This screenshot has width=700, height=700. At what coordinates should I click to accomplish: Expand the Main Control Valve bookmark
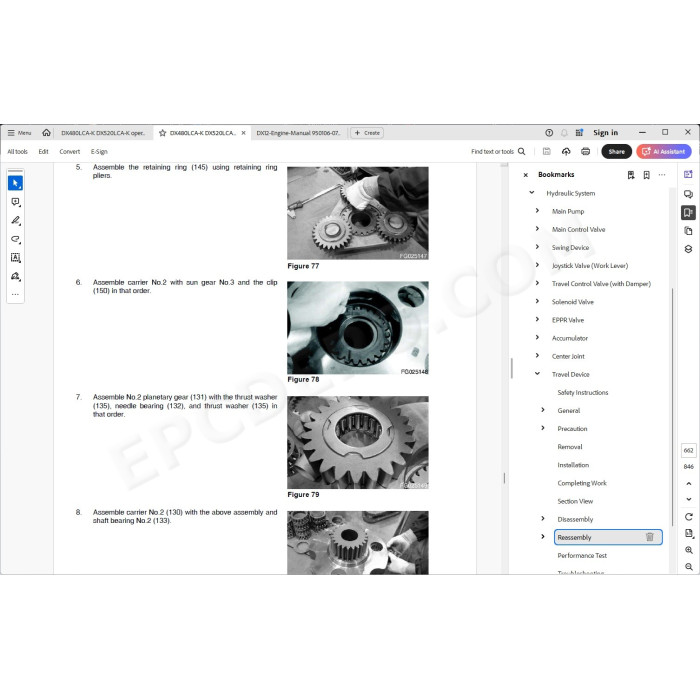537,229
